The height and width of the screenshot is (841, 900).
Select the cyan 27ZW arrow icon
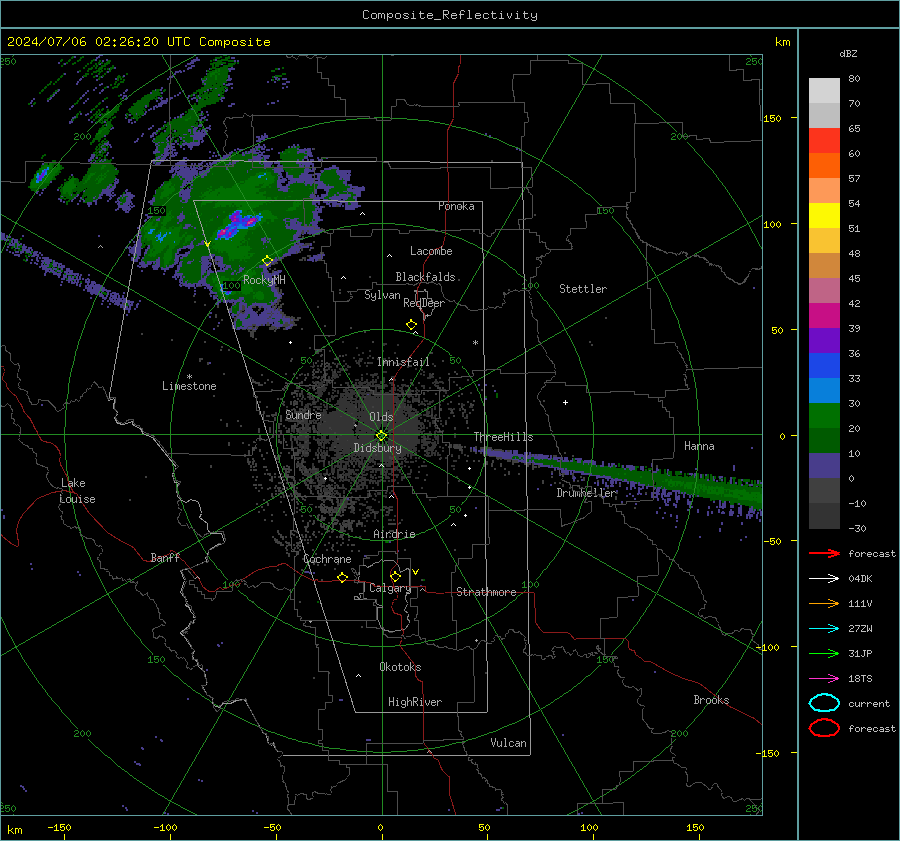[824, 629]
